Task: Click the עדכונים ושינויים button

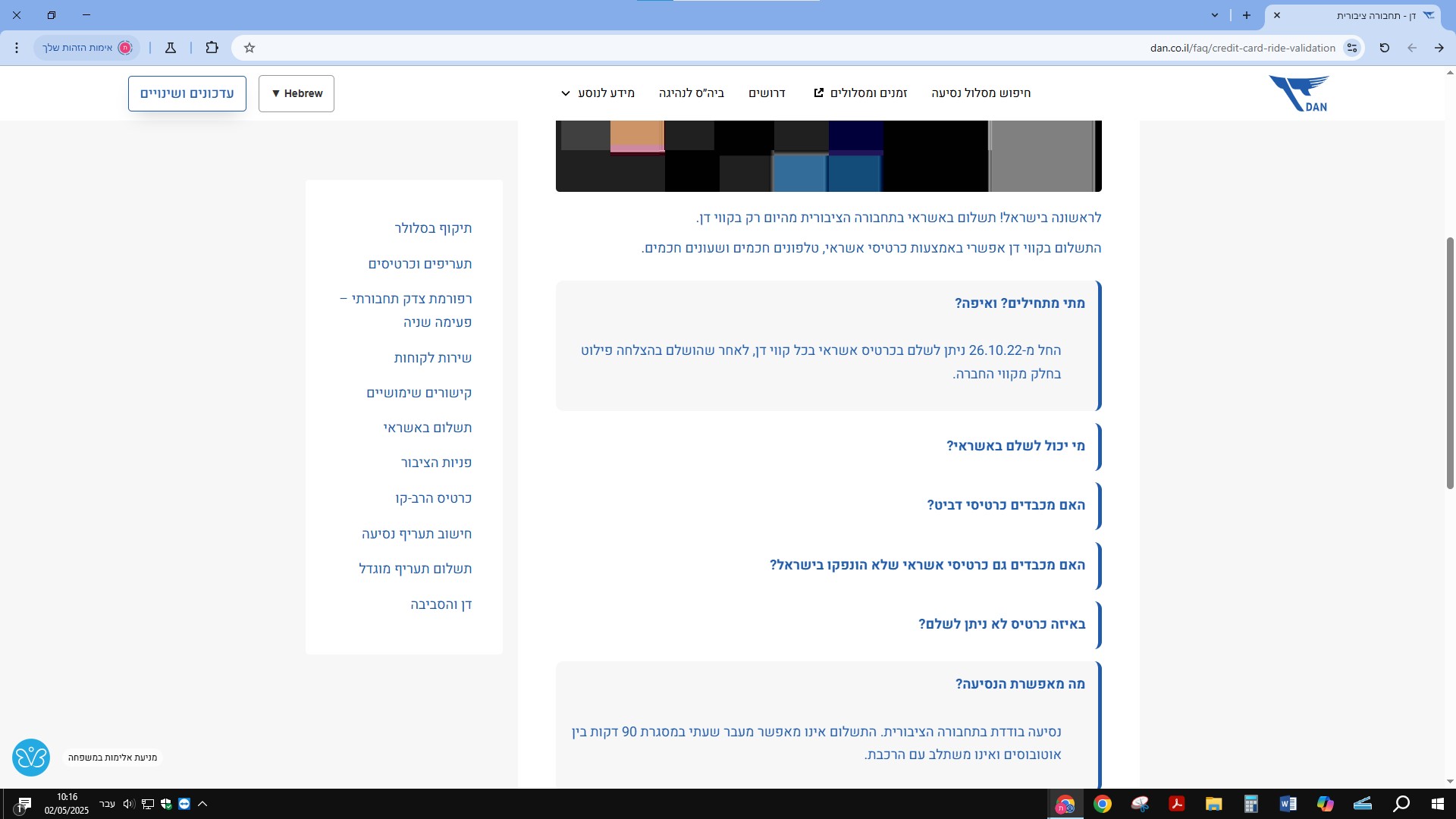Action: click(x=187, y=93)
